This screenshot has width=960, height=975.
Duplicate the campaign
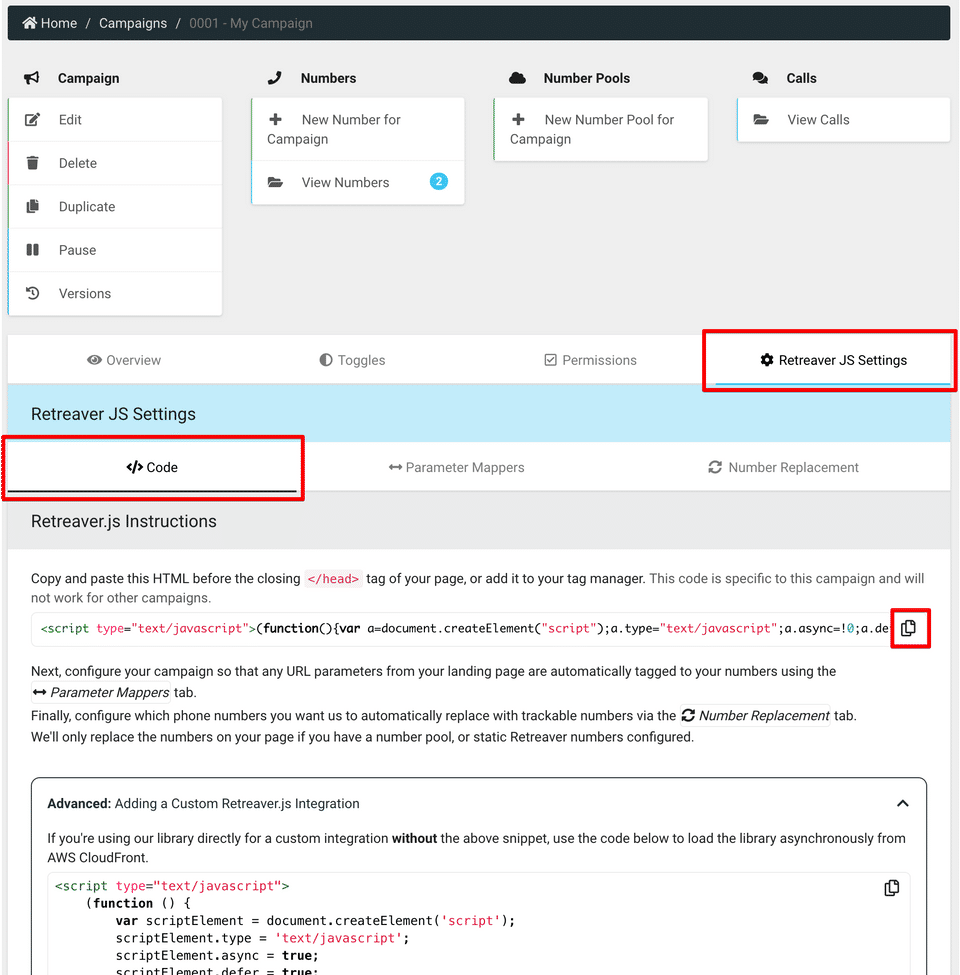click(115, 206)
